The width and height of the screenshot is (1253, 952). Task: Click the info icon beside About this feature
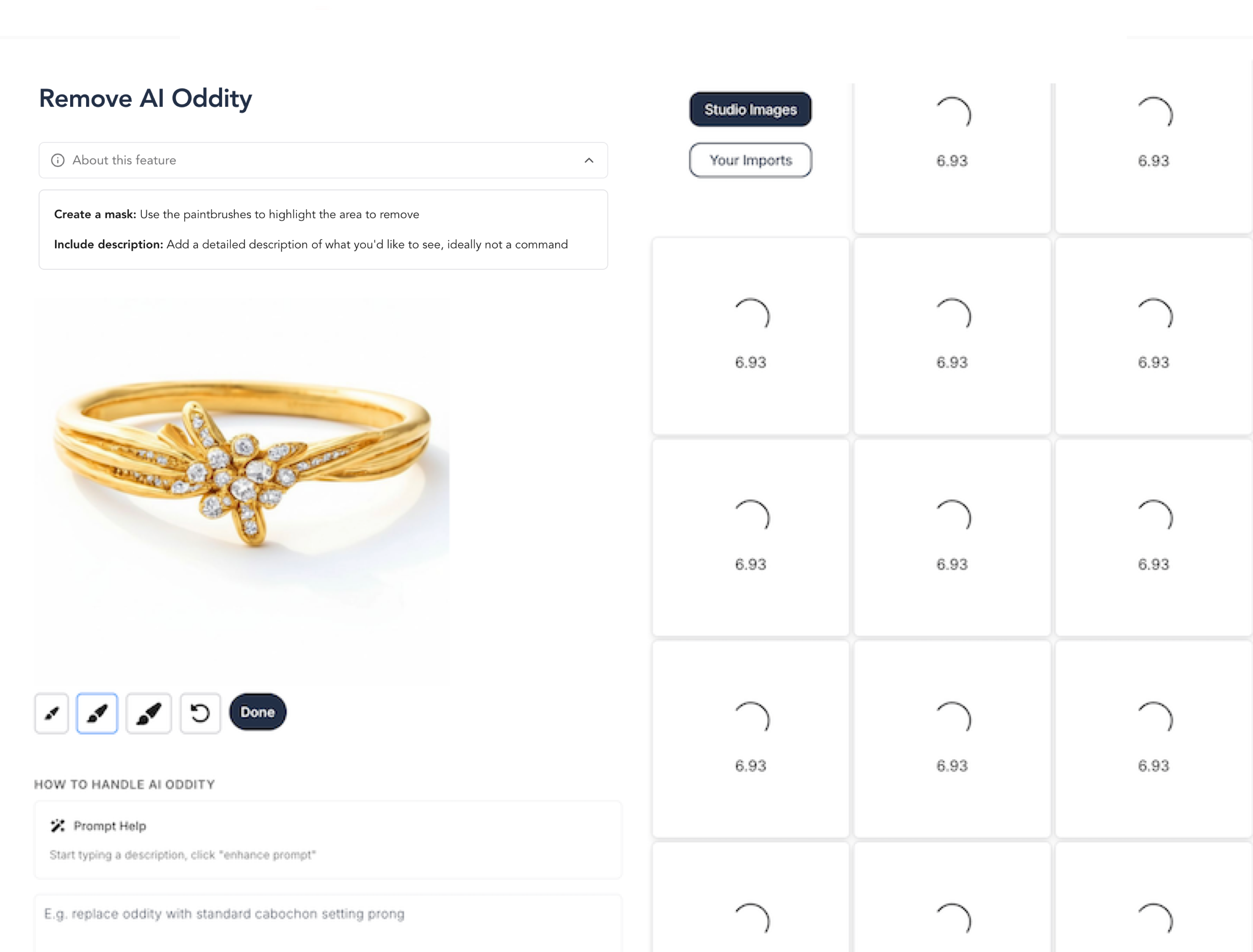(x=58, y=160)
